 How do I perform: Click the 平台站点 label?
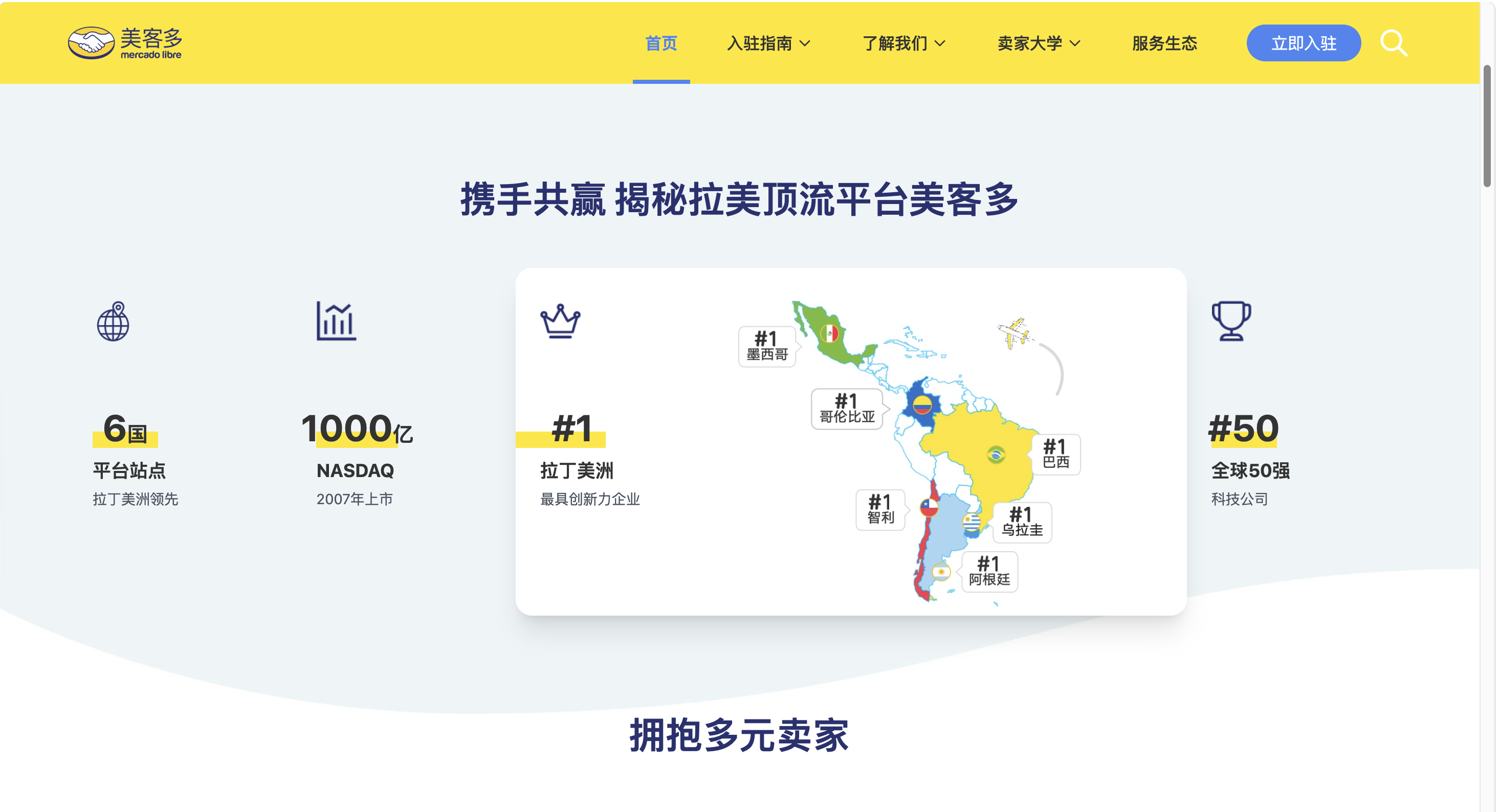[x=129, y=470]
